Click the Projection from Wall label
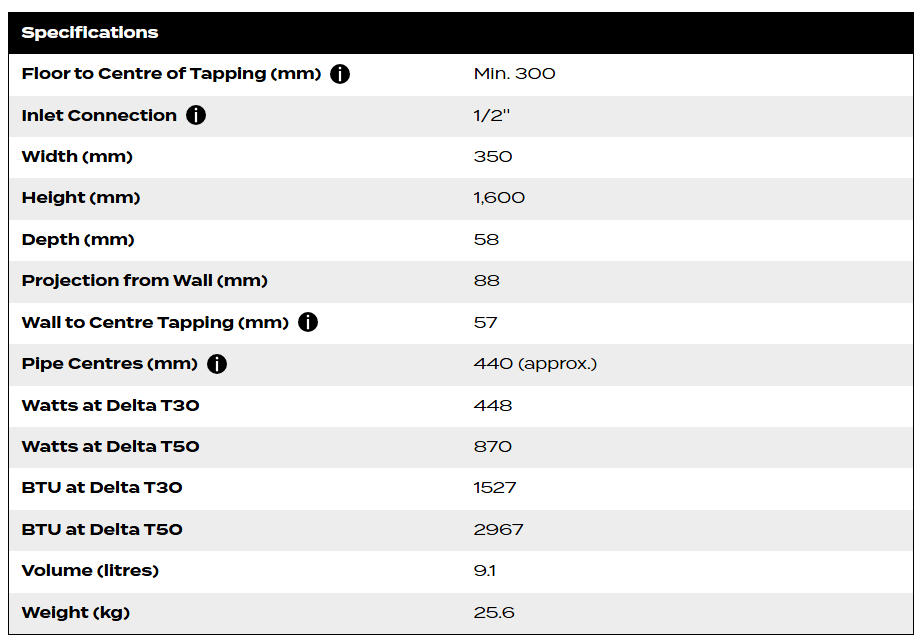922x643 pixels. pyautogui.click(x=145, y=281)
